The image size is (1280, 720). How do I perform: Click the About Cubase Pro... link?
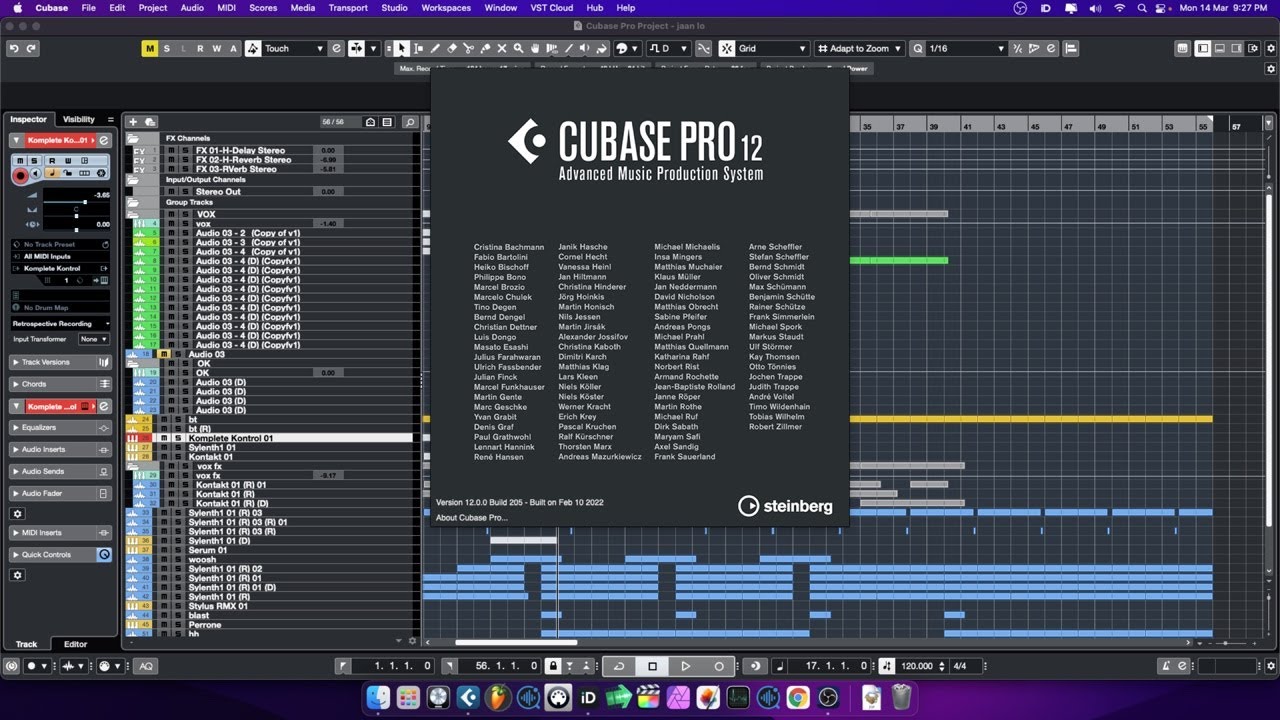point(472,517)
